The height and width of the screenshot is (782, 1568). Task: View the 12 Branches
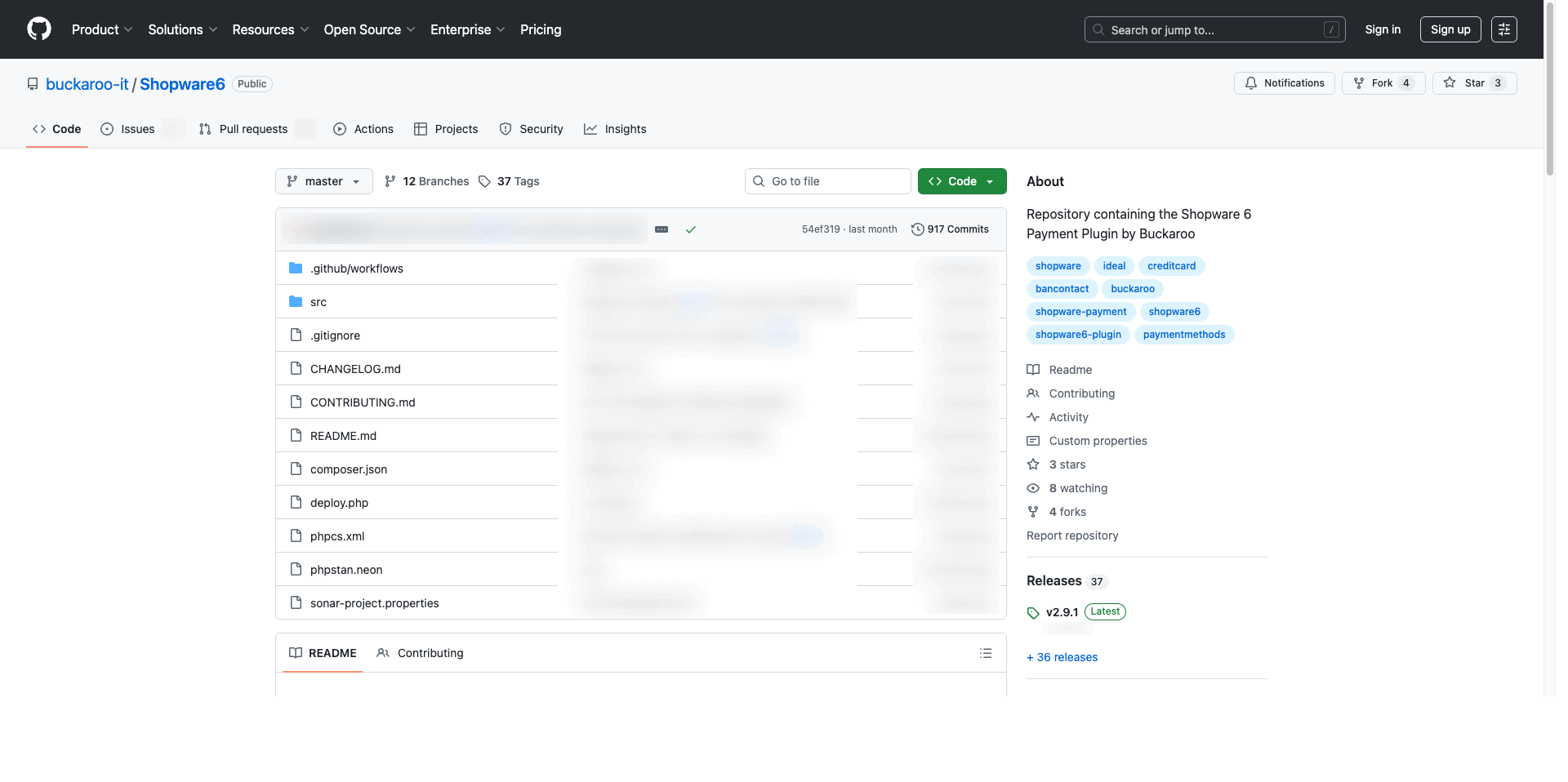tap(426, 181)
